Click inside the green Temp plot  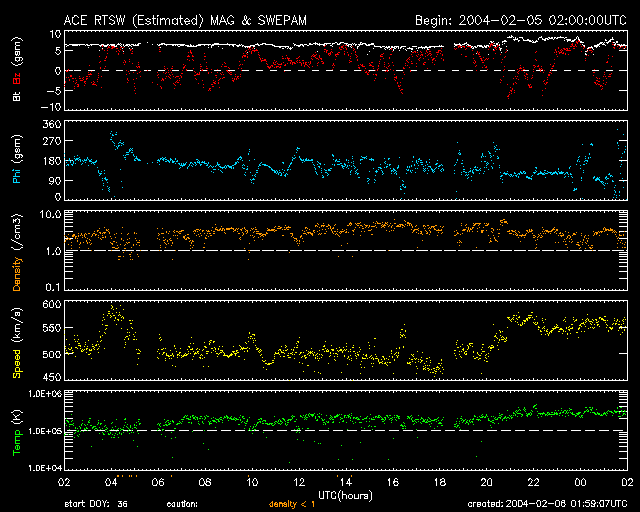pos(346,431)
